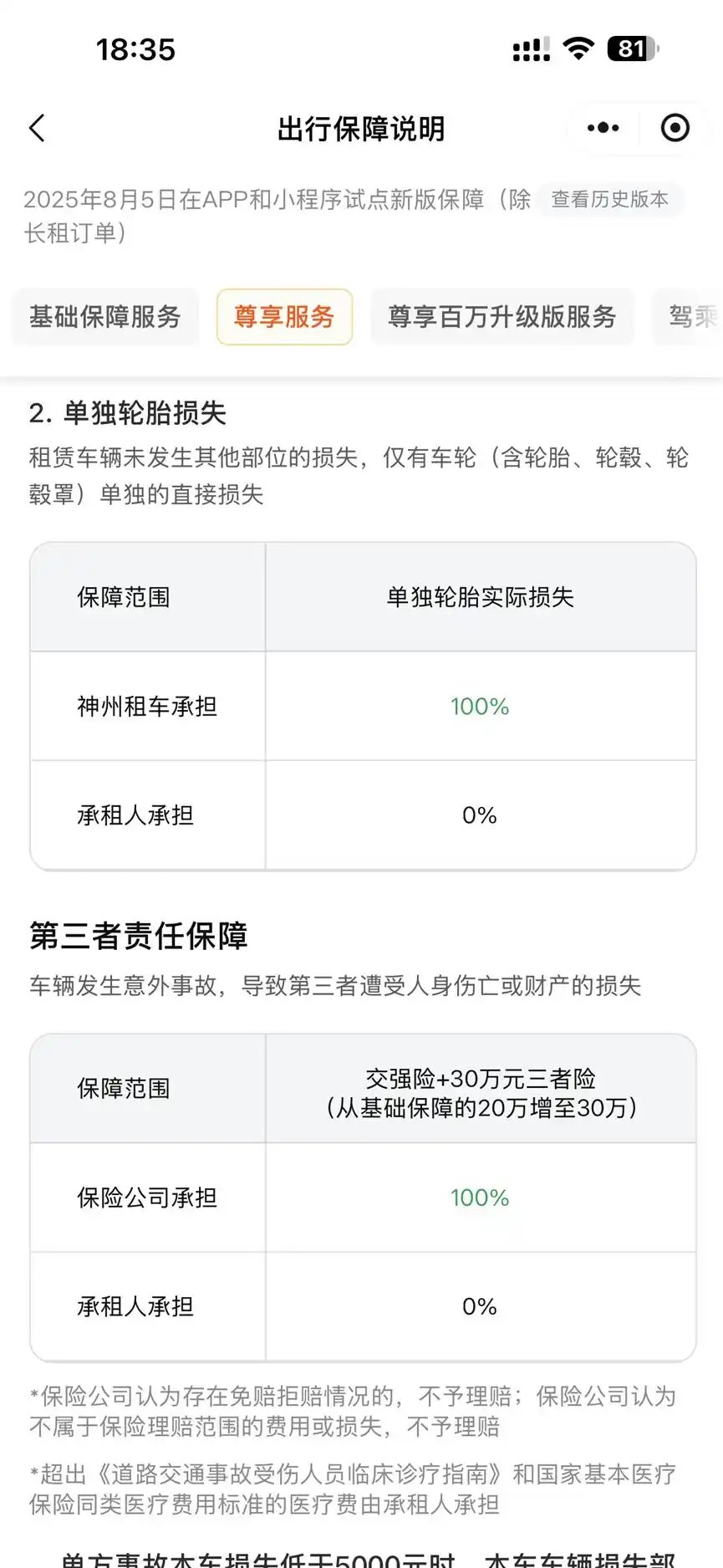Tap the back arrow icon
723x1568 pixels.
(37, 128)
